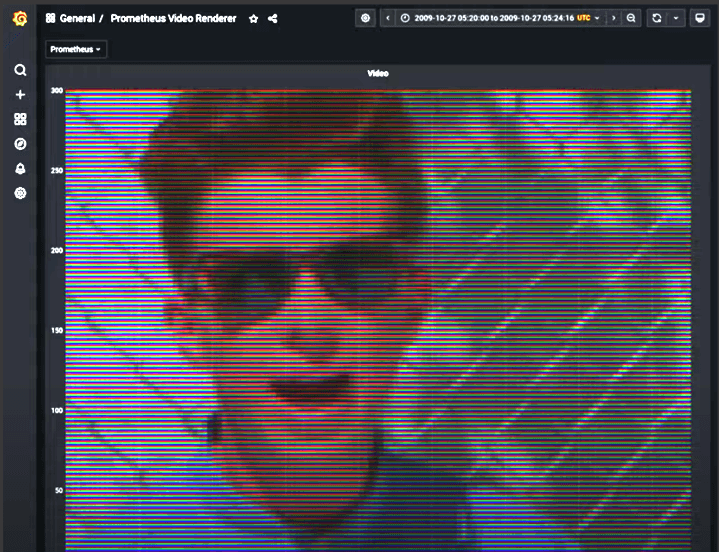Refresh the dashboard
This screenshot has width=719, height=552.
[x=657, y=18]
